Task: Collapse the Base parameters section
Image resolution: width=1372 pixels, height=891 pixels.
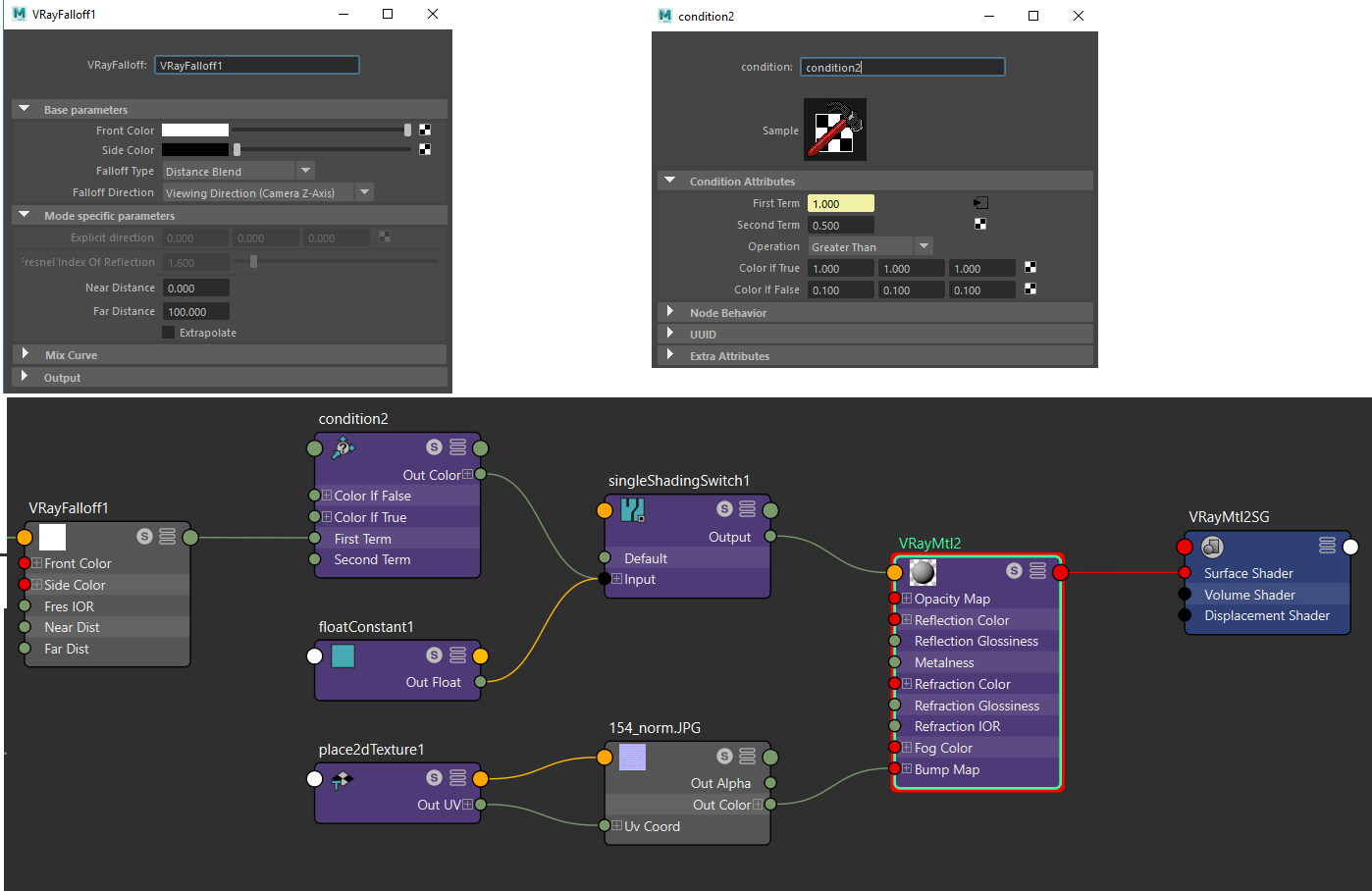Action: (25, 109)
